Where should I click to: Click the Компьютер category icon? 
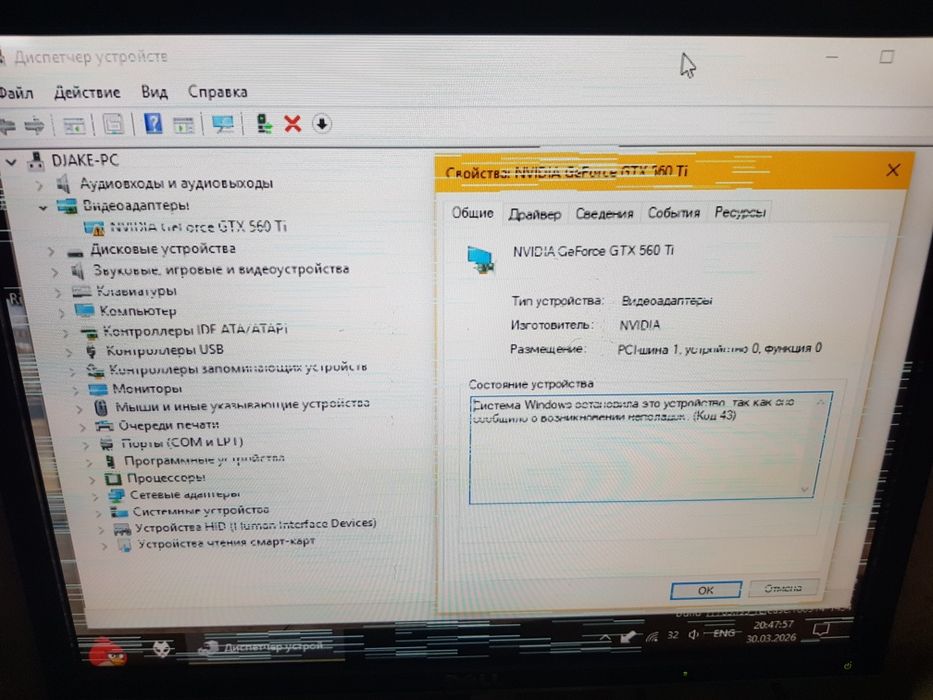(x=84, y=311)
